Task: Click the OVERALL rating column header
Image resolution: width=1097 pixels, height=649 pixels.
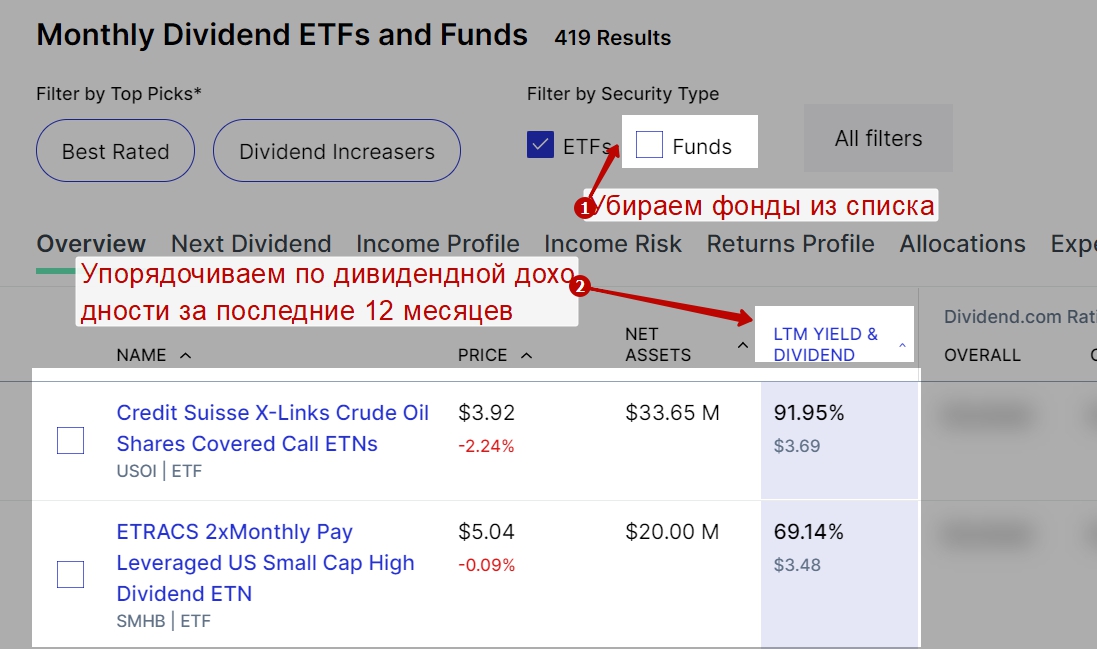Action: pyautogui.click(x=982, y=355)
